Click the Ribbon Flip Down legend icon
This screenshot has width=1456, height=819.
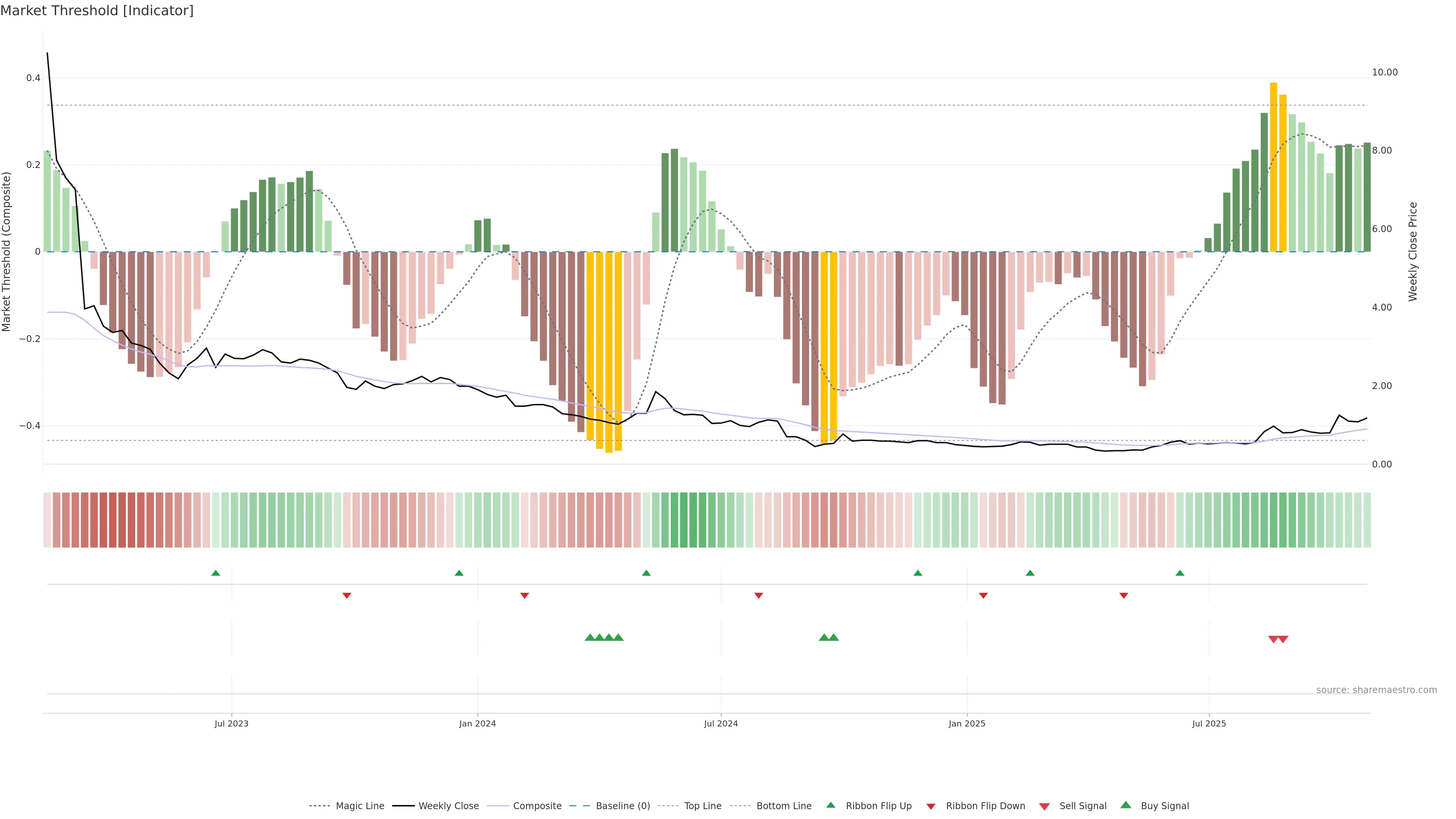[930, 806]
